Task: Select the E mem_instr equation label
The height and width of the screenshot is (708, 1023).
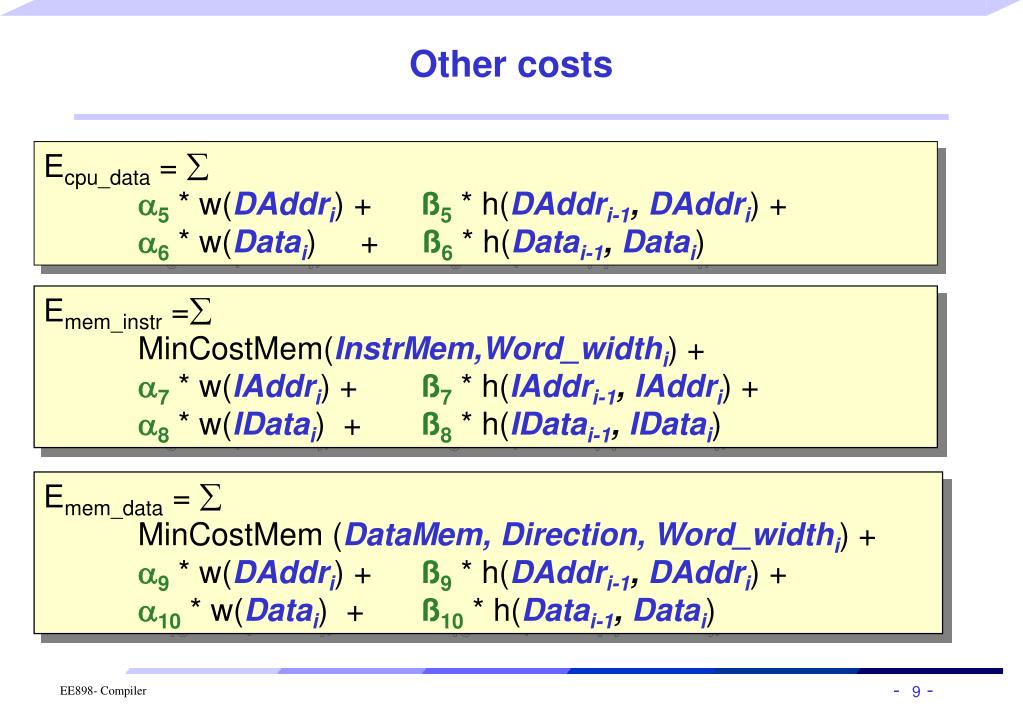Action: click(x=102, y=315)
